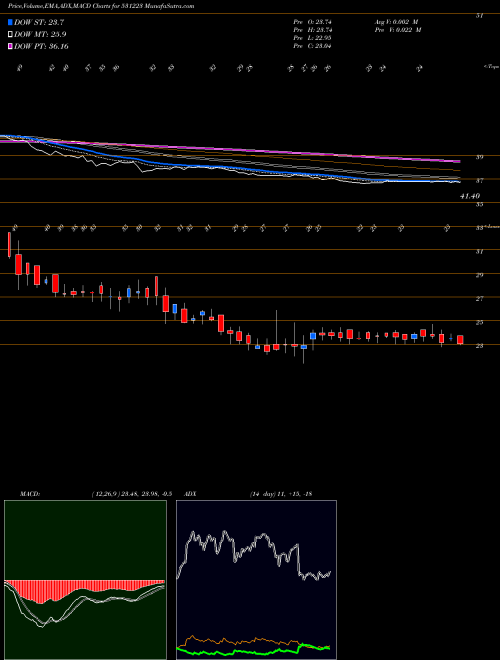Screen dimensions: 500x660
Task: Click the 25 price axis label
Action: [x=479, y=322]
